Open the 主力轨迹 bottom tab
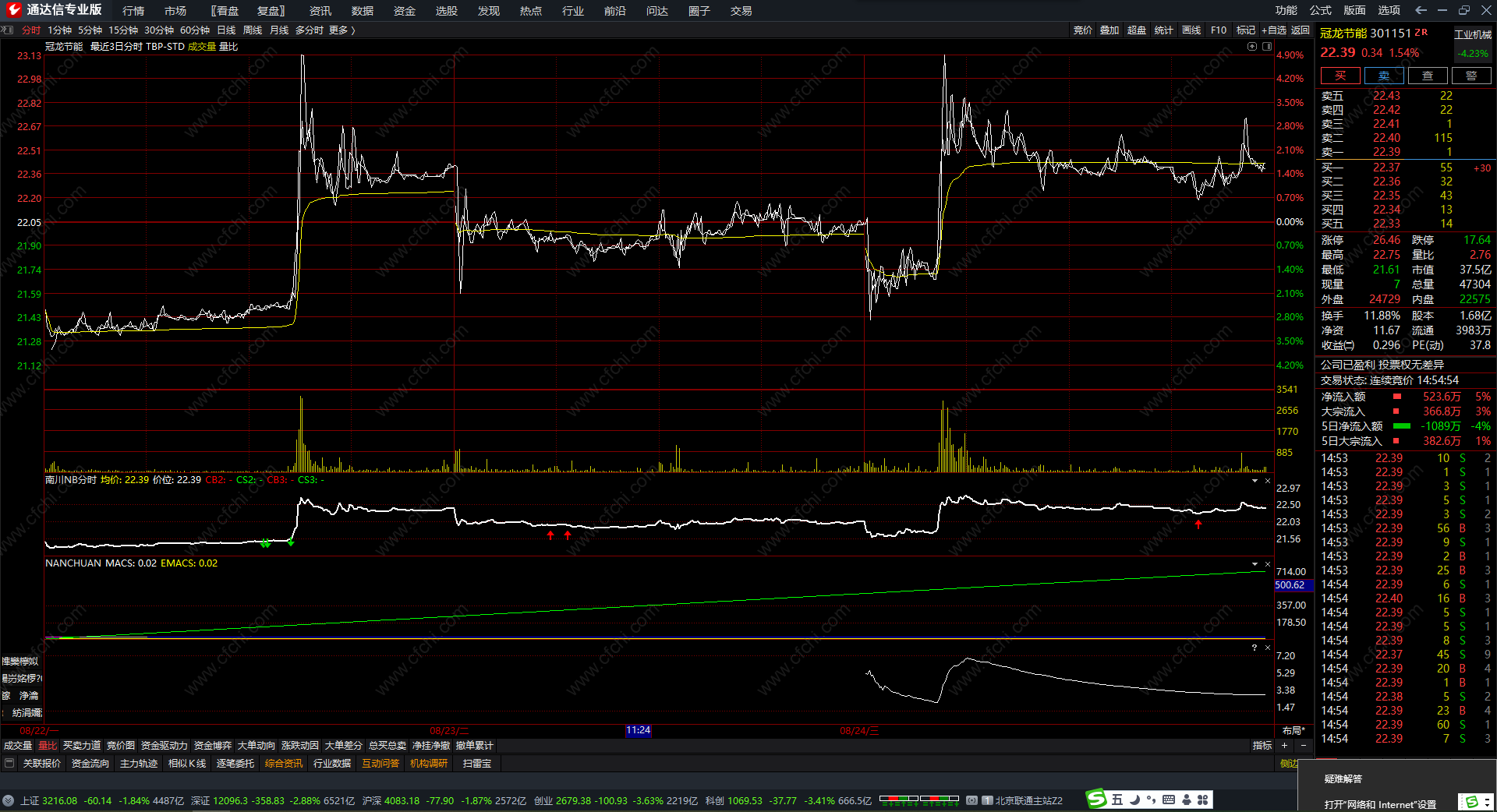Image resolution: width=1497 pixels, height=812 pixels. [139, 763]
